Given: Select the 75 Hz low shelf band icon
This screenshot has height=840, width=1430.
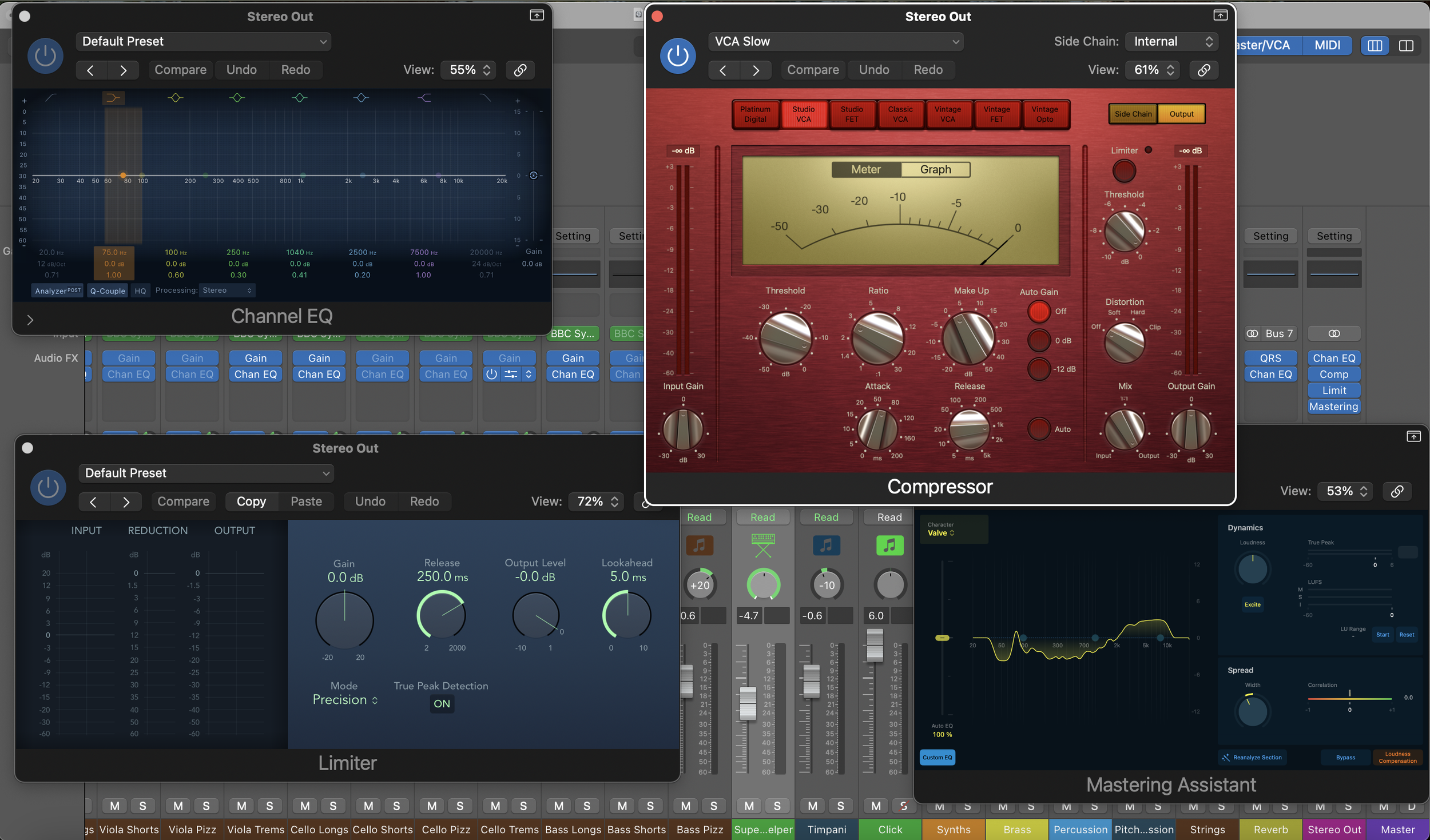Looking at the screenshot, I should coord(113,98).
